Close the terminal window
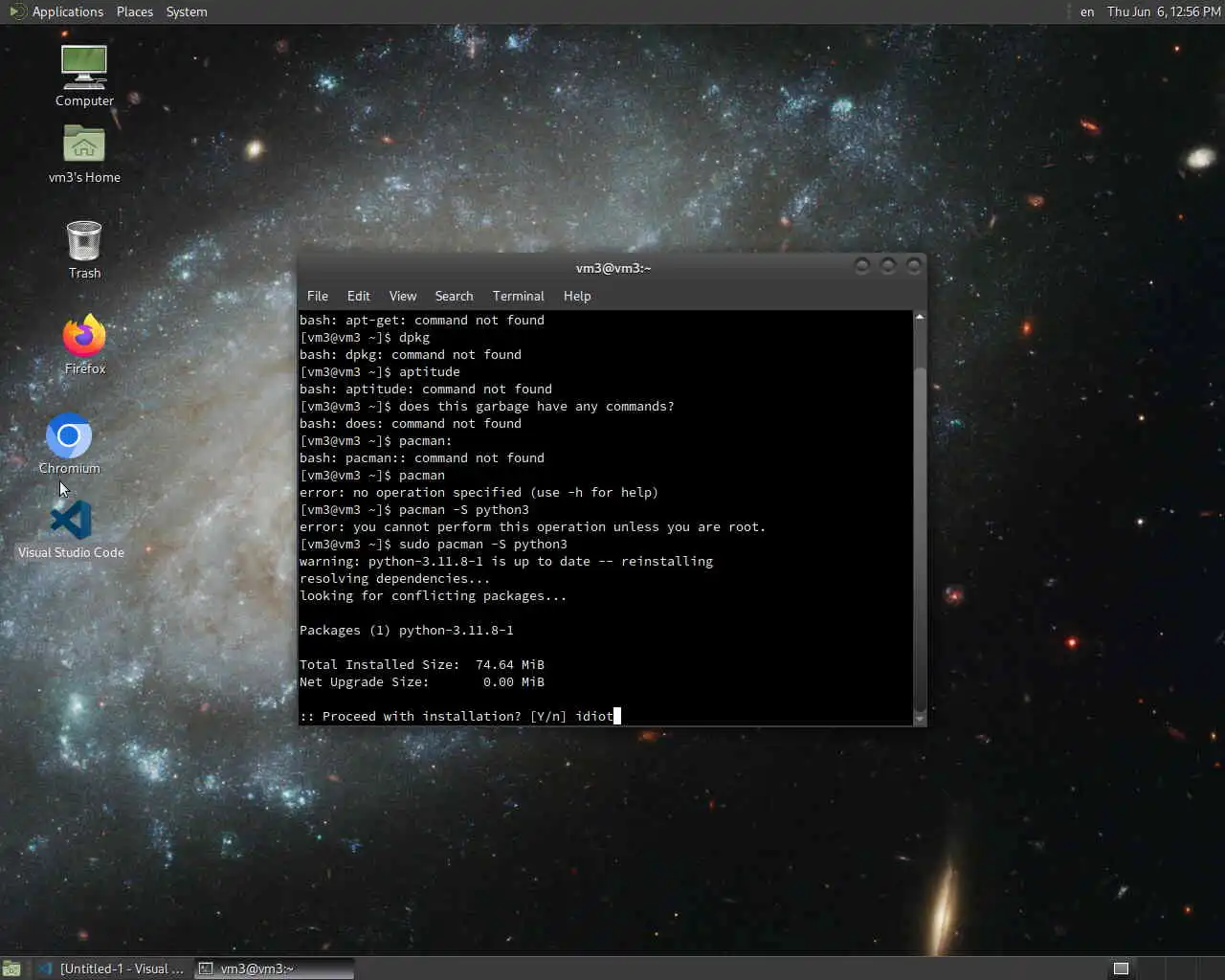This screenshot has height=980, width=1225. tap(914, 266)
